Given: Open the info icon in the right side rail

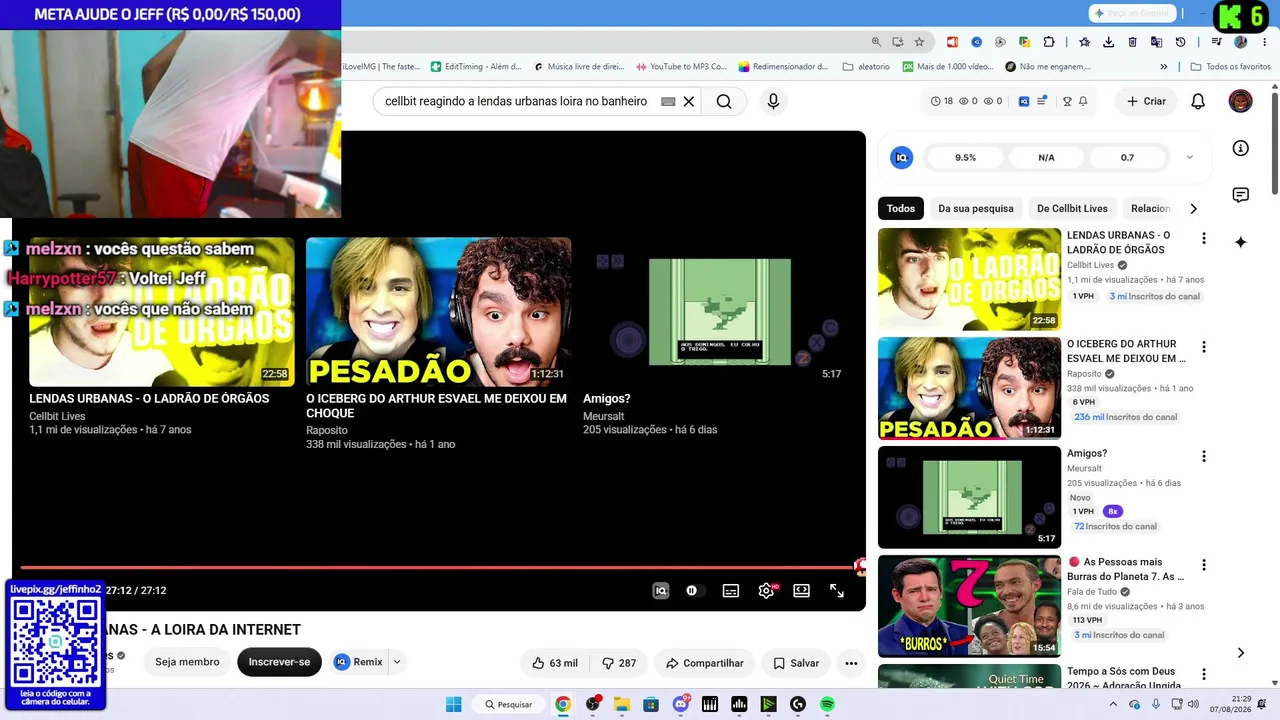Looking at the screenshot, I should coord(1241,148).
